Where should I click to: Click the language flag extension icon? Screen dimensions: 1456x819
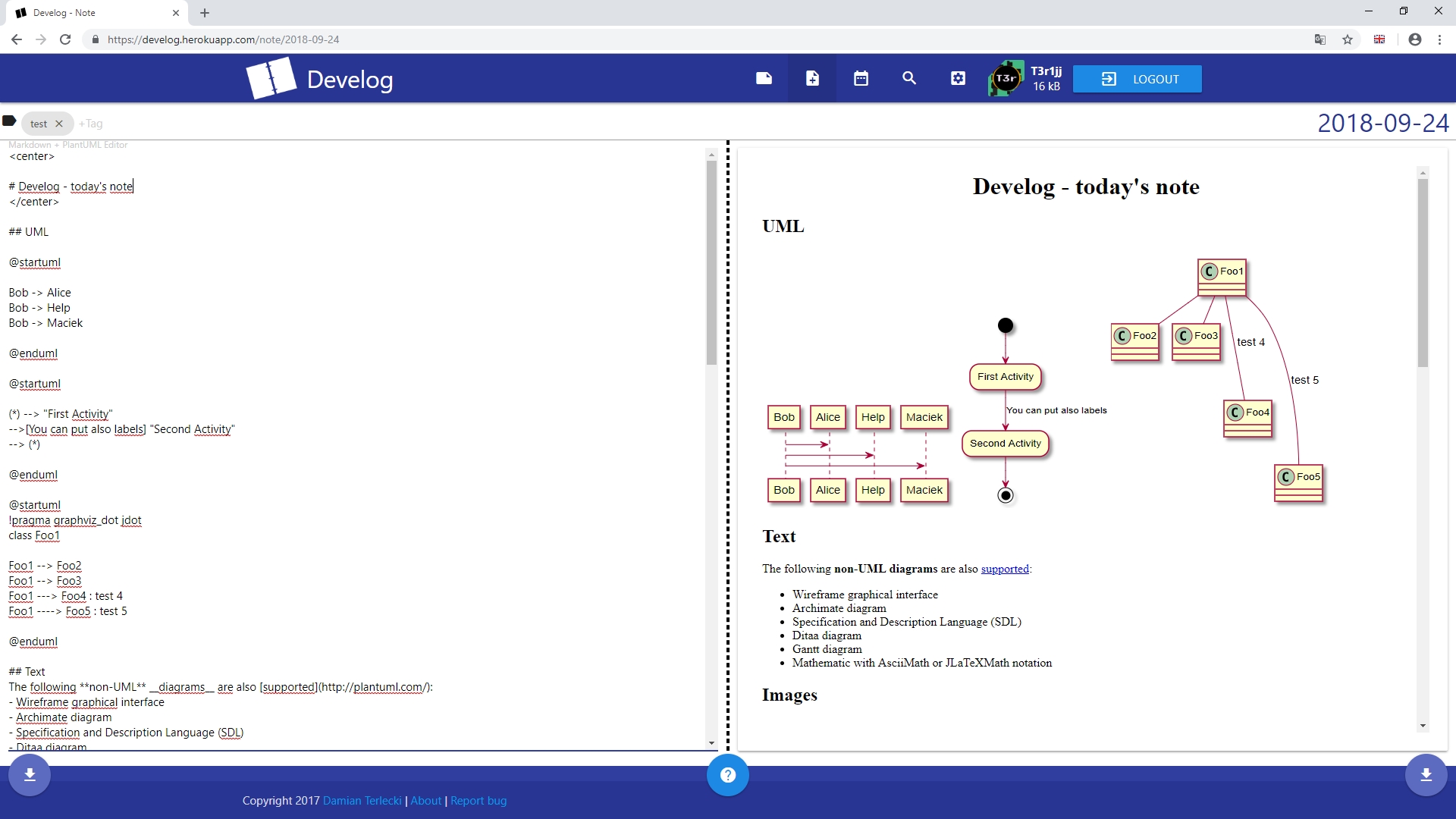(x=1379, y=39)
